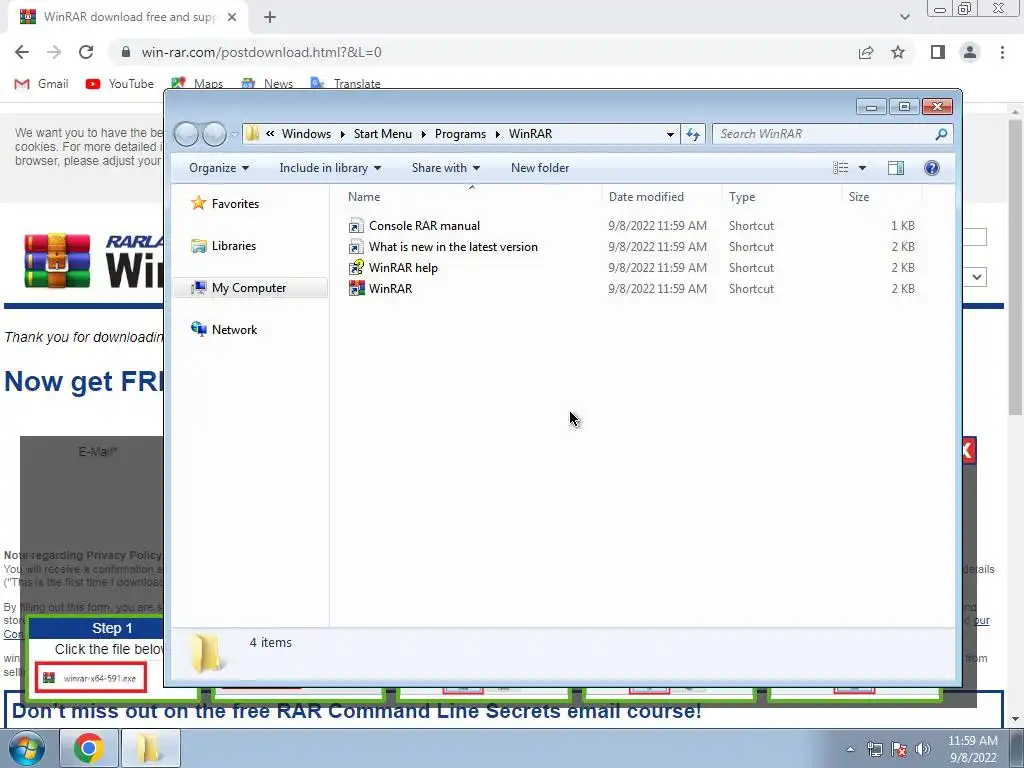
Task: Open the Chrome profile avatar
Action: coord(970,52)
